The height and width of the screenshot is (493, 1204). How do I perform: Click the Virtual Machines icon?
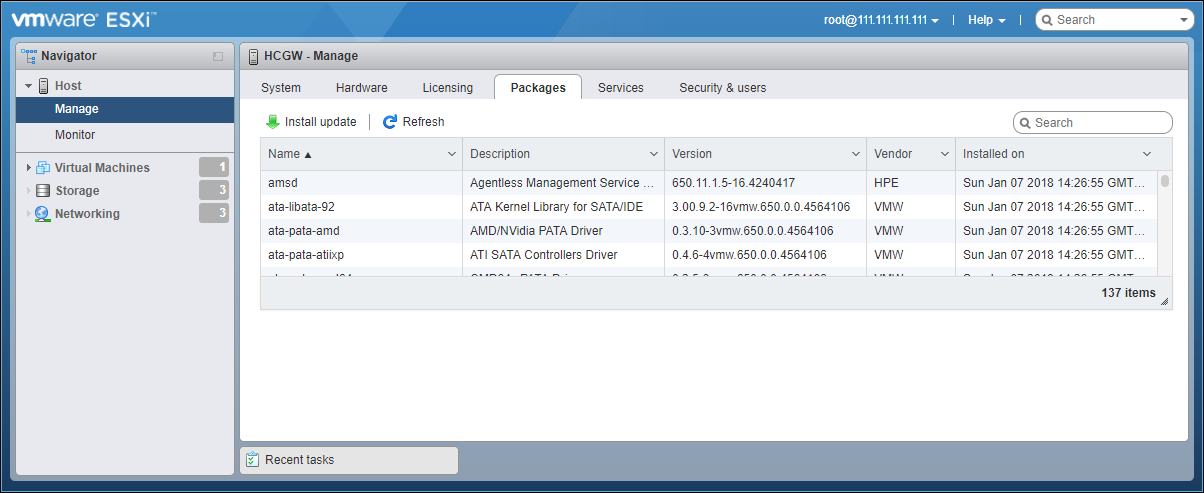click(x=43, y=168)
